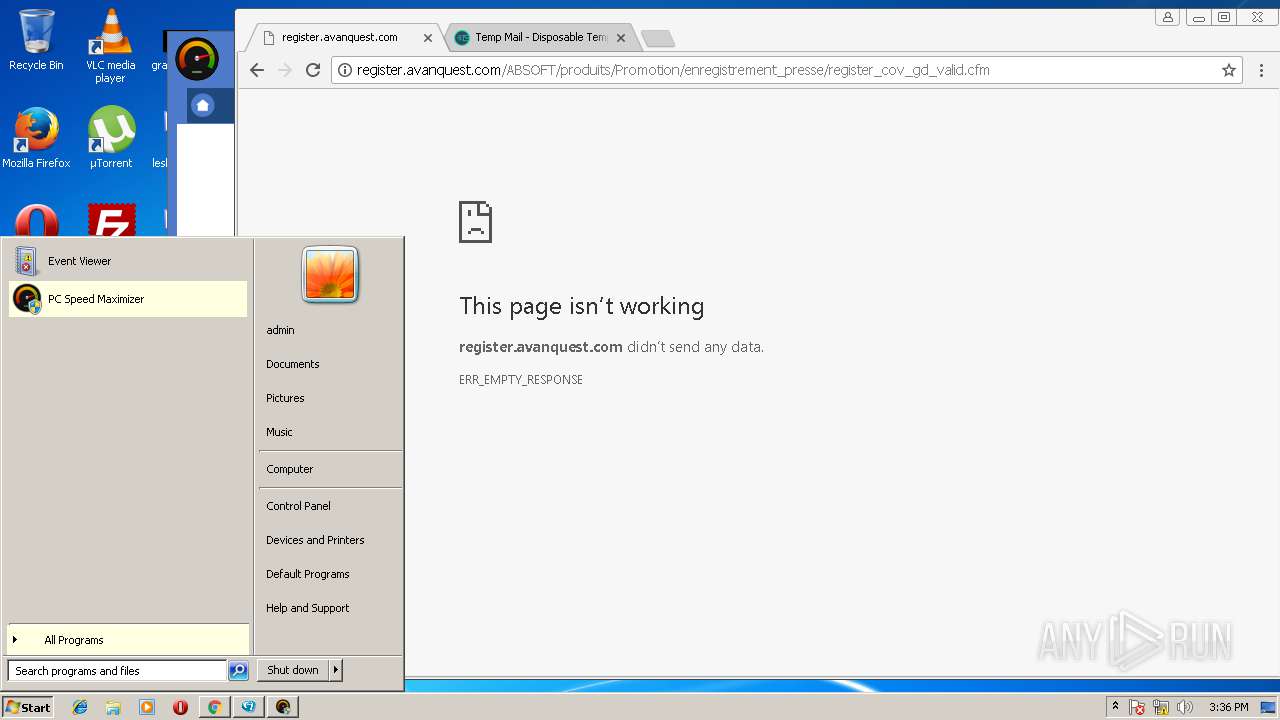The width and height of the screenshot is (1280, 720).
Task: Open the volume speaker tray icon
Action: tap(1185, 707)
